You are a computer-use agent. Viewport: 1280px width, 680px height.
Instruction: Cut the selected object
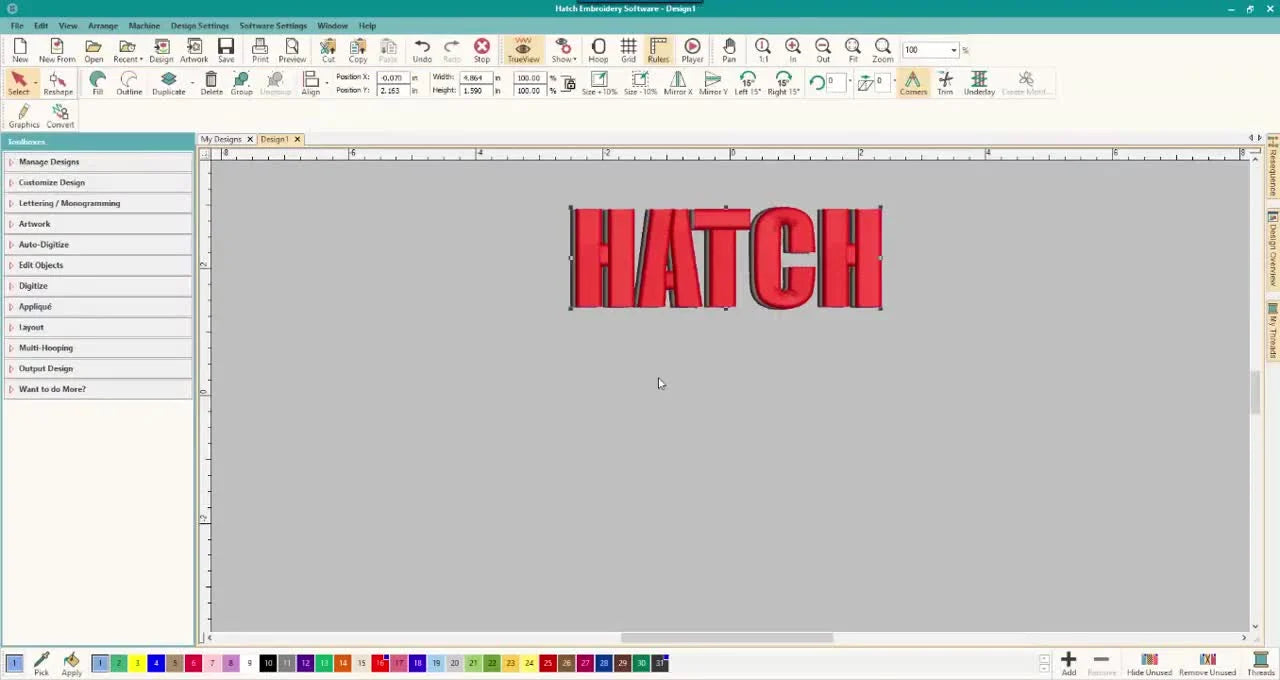point(328,50)
